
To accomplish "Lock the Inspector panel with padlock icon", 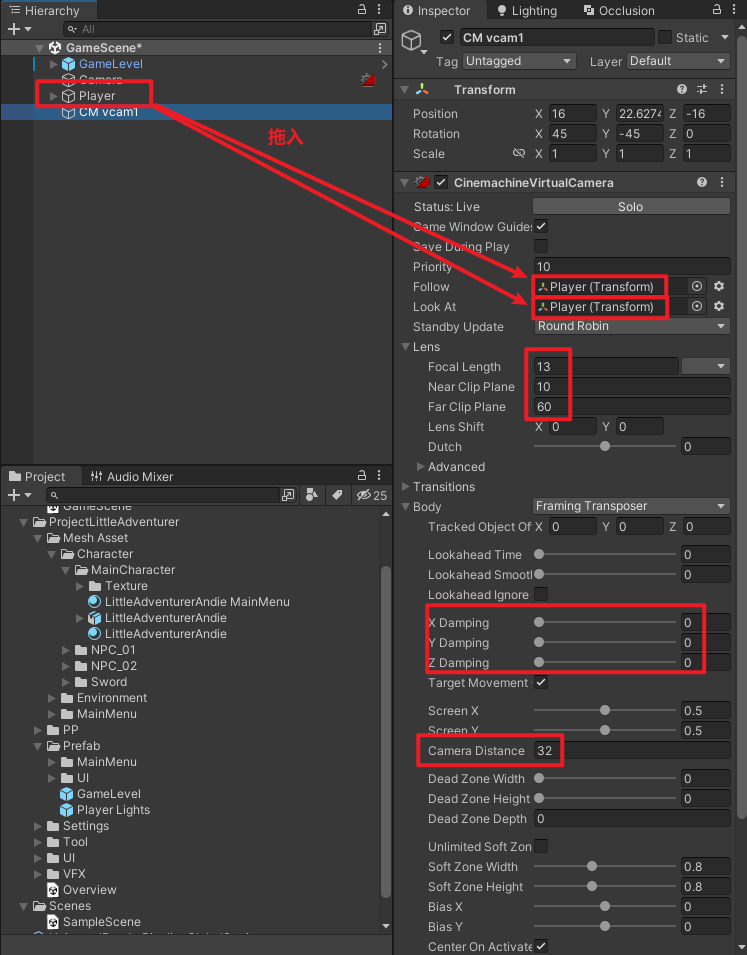I will [x=713, y=10].
